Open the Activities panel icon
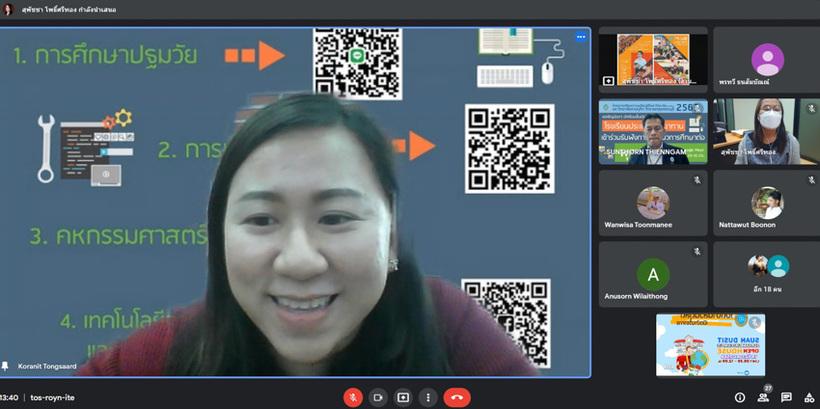The image size is (820, 409). coord(809,397)
